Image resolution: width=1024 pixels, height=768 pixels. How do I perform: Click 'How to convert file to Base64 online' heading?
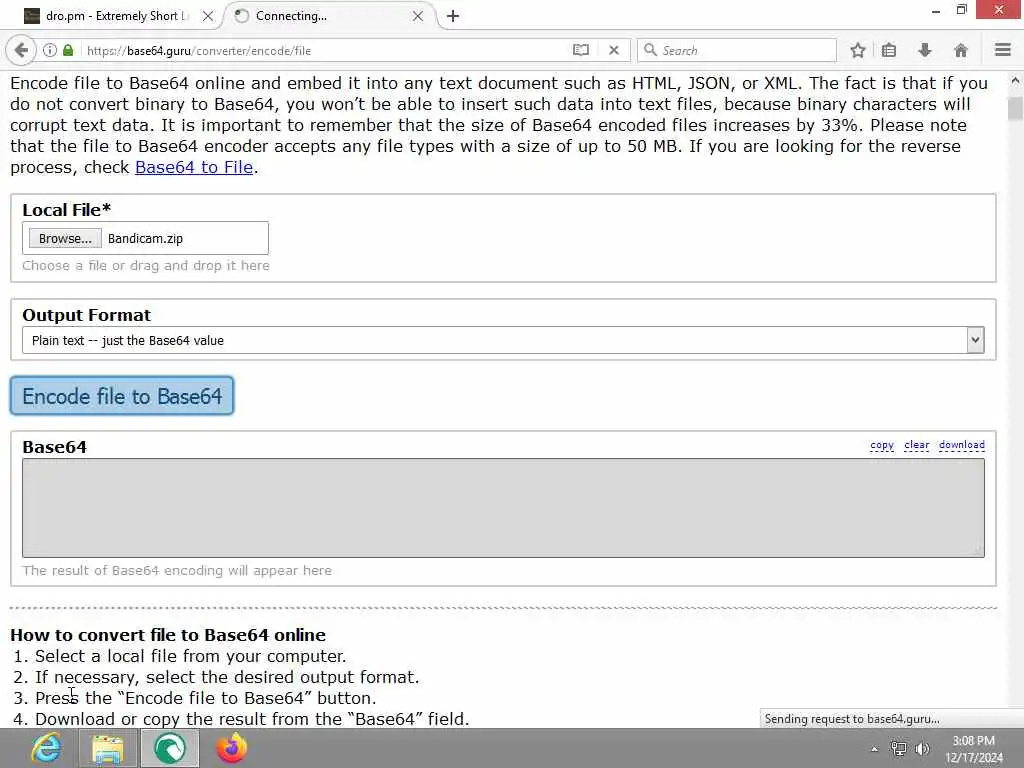coord(168,635)
